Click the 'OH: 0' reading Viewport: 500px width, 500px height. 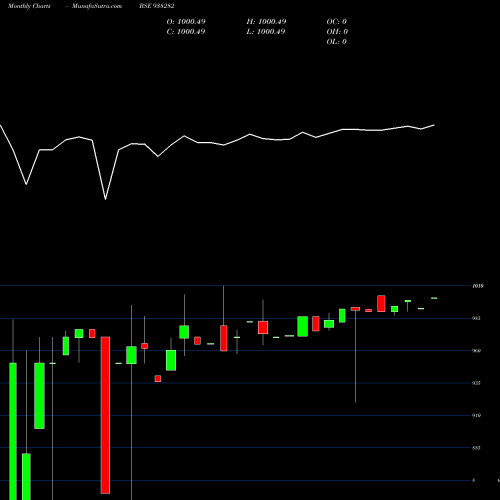[337, 32]
